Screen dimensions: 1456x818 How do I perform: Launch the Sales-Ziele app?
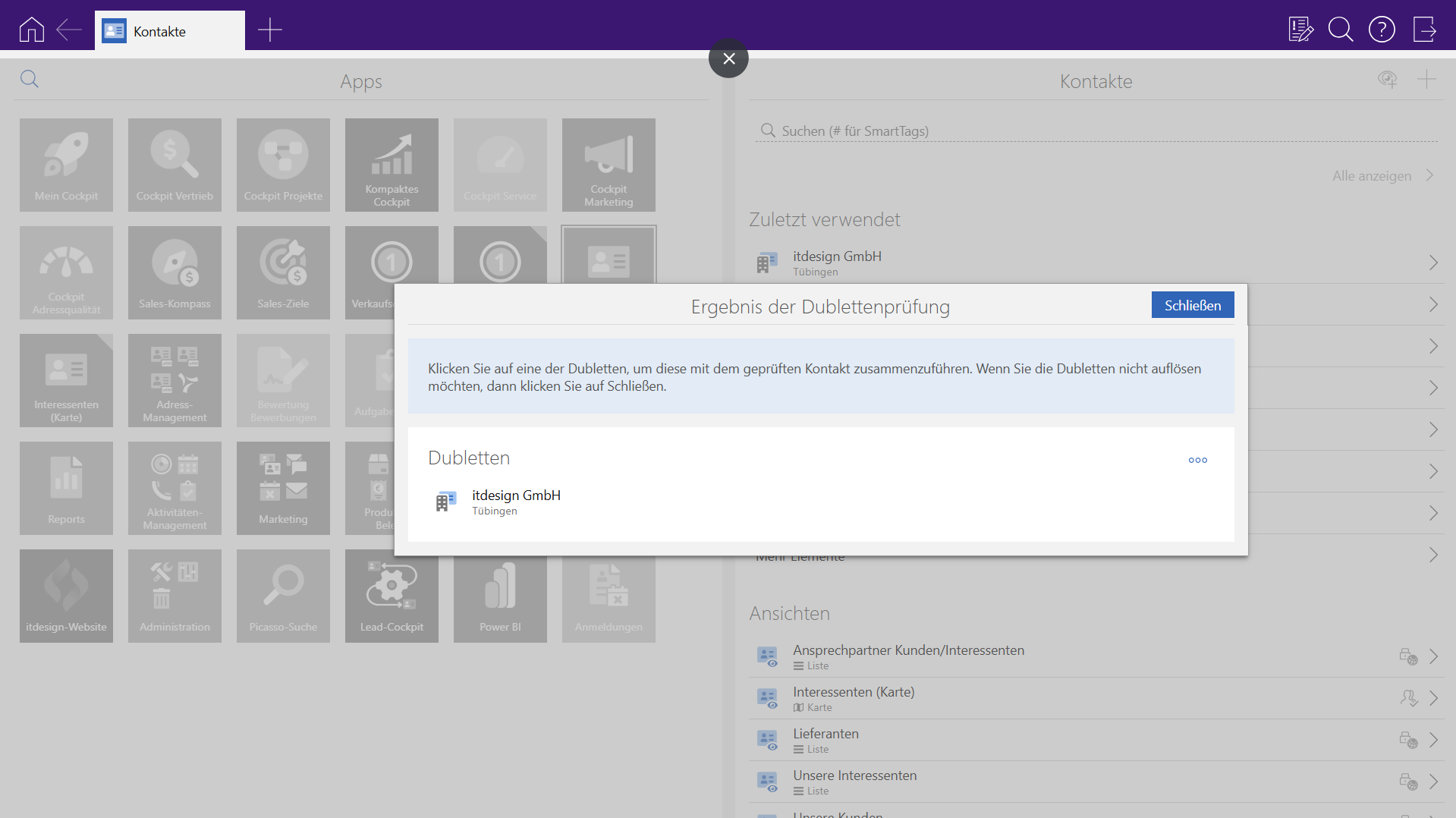point(283,272)
